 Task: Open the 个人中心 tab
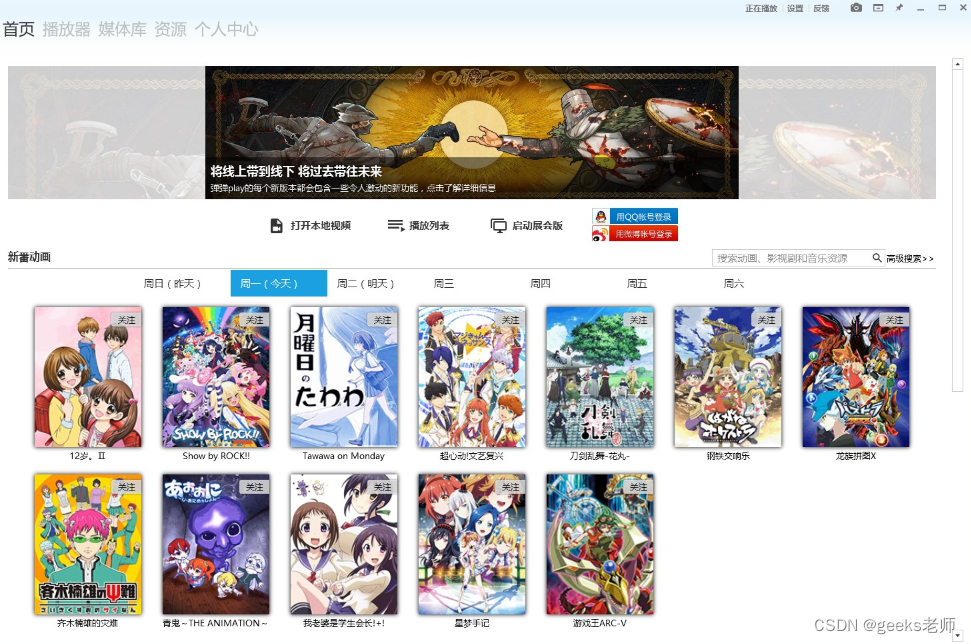[226, 29]
